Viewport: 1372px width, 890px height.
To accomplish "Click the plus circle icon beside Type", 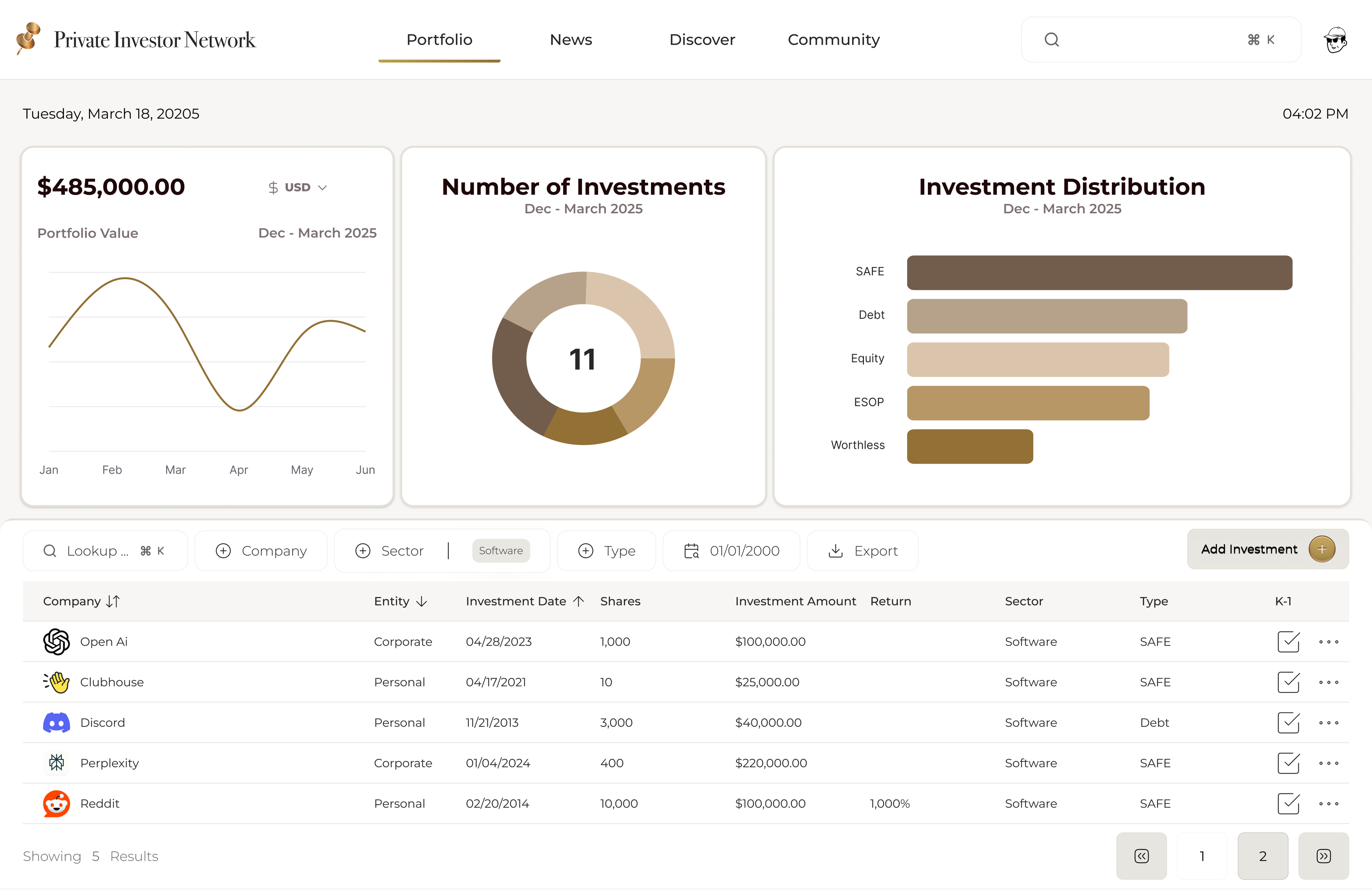I will coord(586,551).
